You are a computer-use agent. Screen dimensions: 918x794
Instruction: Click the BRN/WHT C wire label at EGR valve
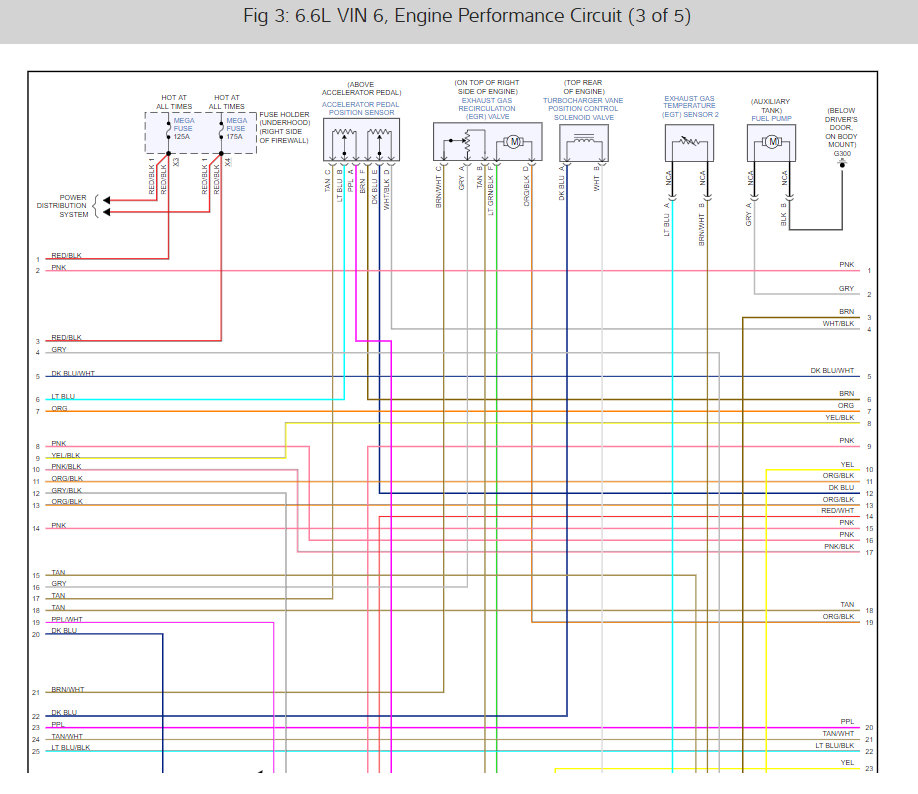point(438,187)
